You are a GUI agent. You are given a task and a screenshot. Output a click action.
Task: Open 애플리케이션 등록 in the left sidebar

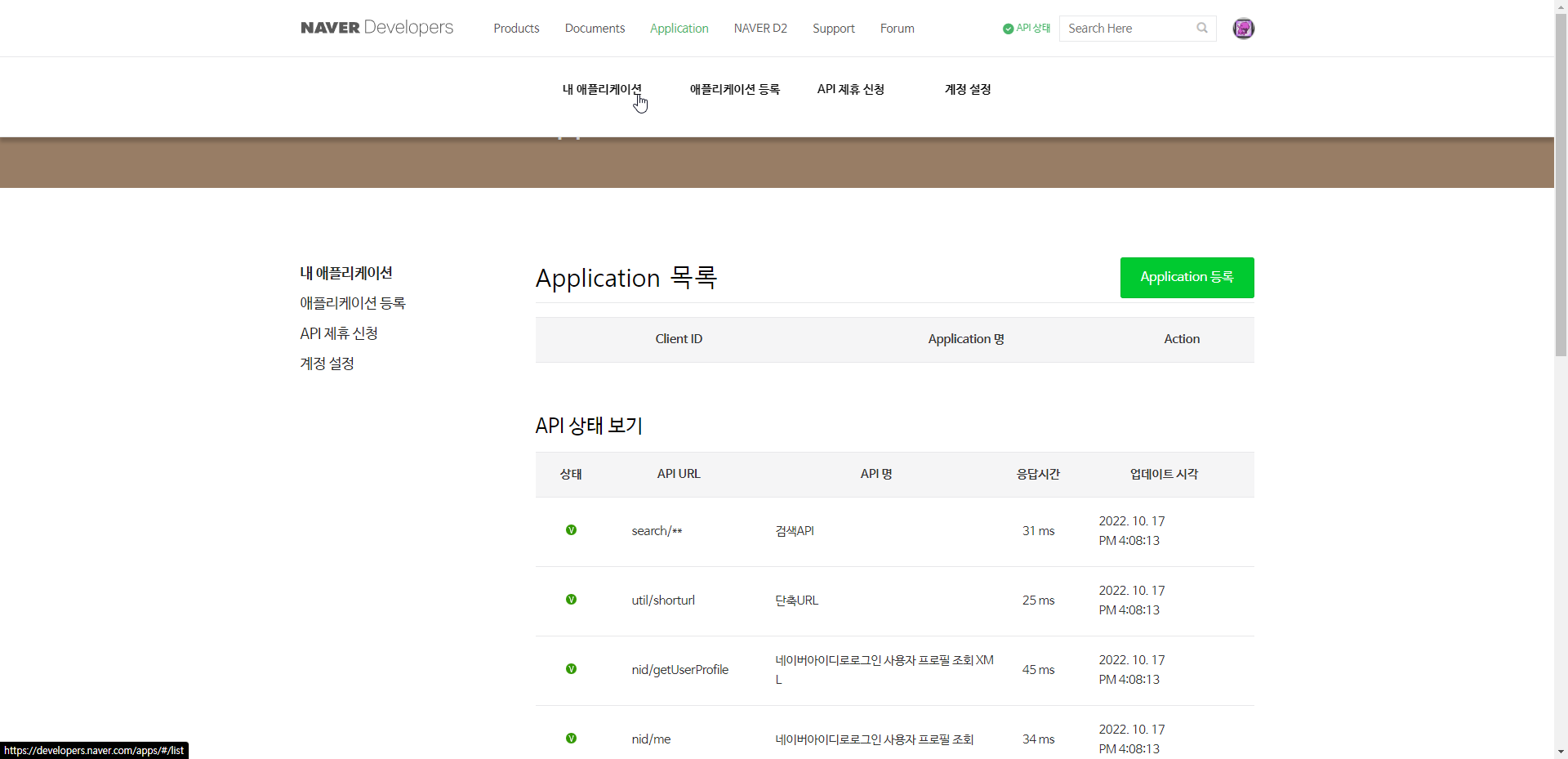point(353,303)
